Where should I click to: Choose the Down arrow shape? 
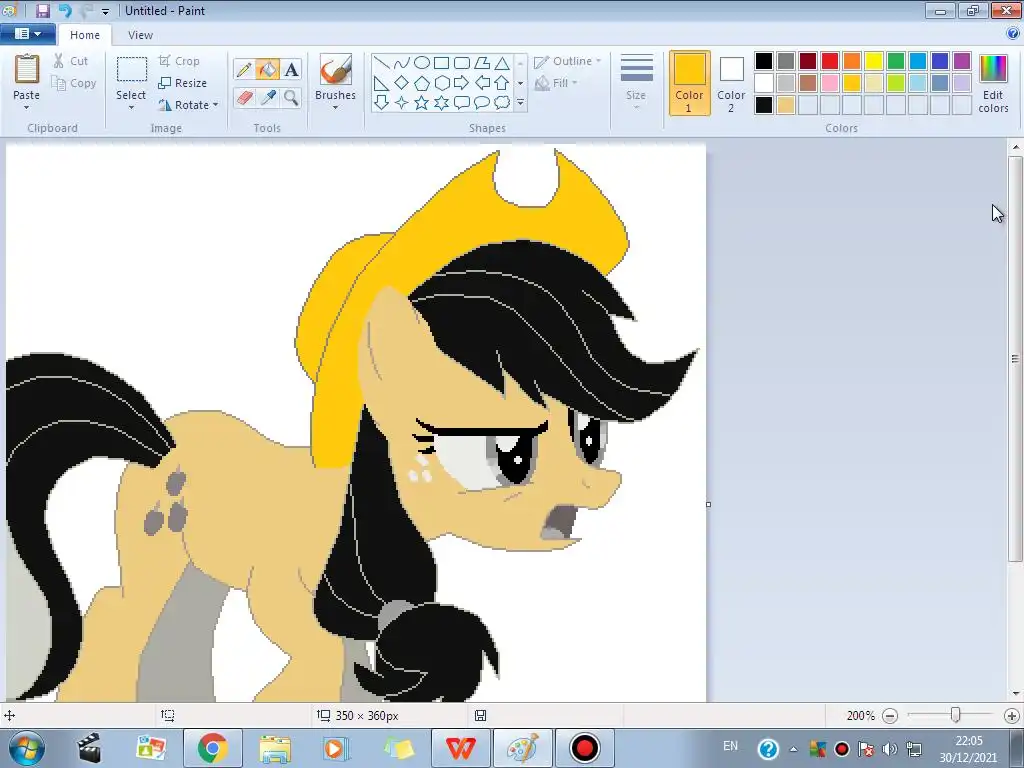pos(381,103)
